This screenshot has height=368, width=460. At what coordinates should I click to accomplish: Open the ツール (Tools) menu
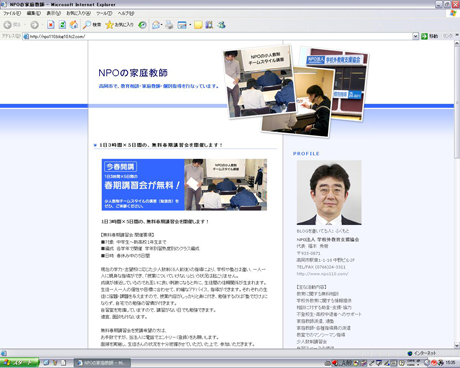[104, 13]
